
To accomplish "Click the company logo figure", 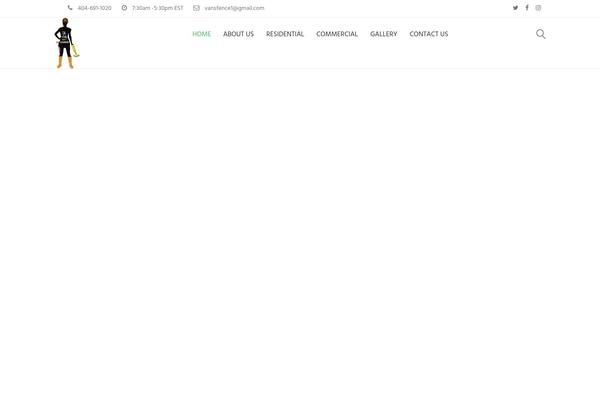I will click(x=67, y=43).
